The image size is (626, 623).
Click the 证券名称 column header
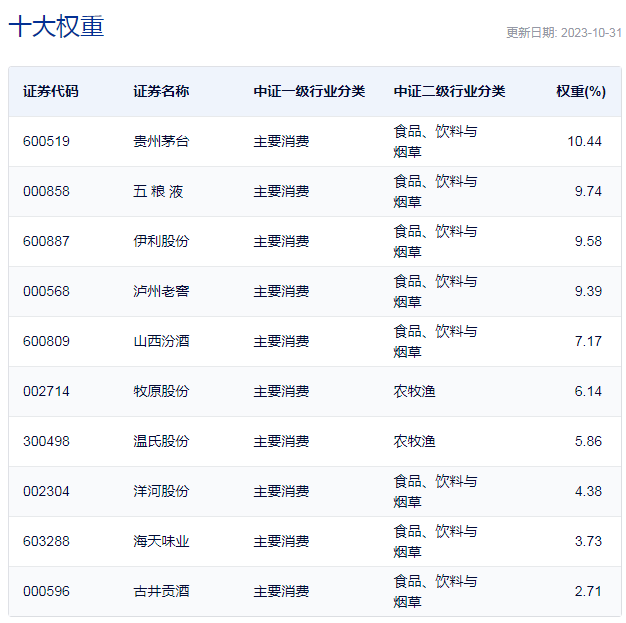point(161,91)
